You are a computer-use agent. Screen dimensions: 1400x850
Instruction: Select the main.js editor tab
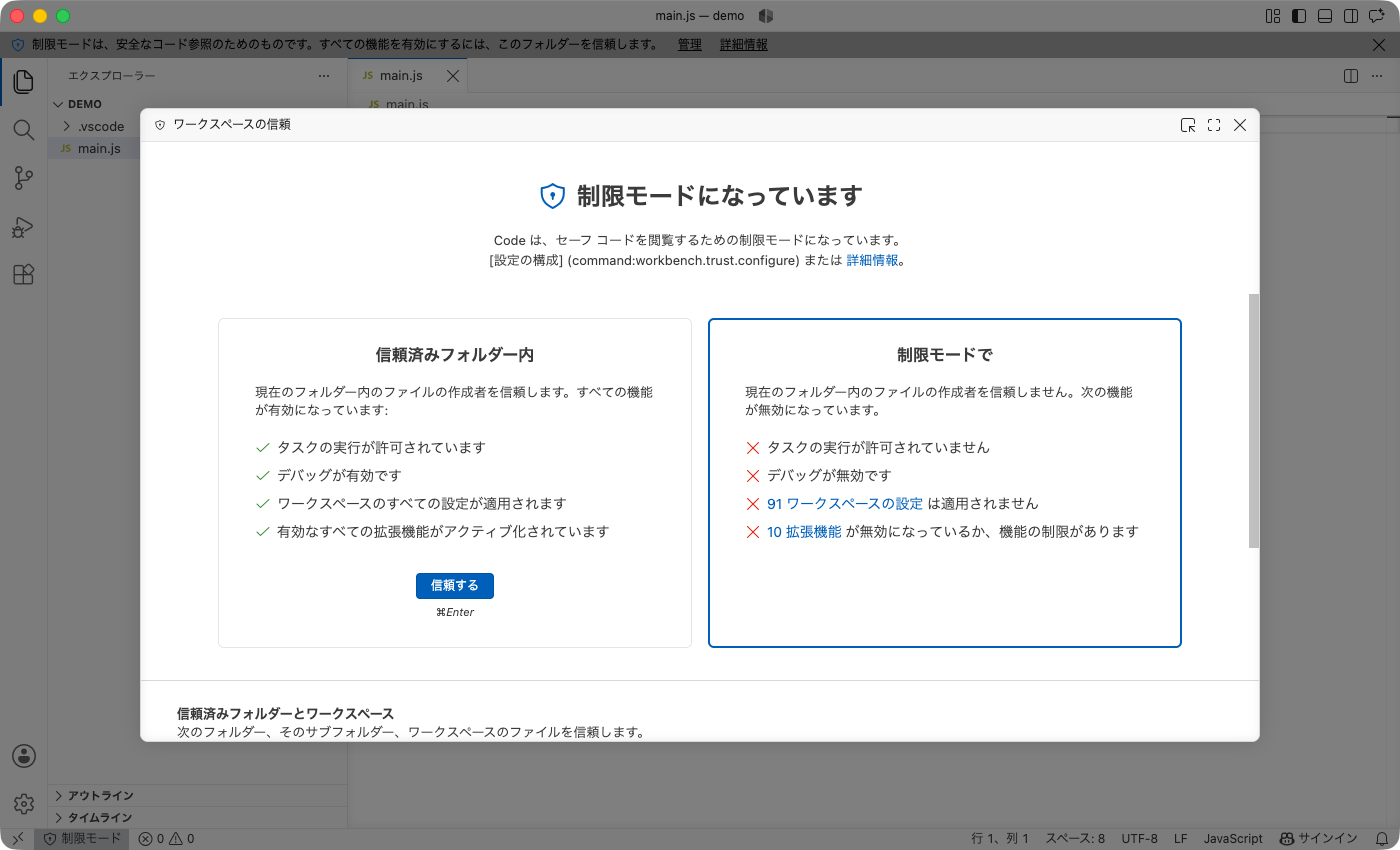point(407,76)
